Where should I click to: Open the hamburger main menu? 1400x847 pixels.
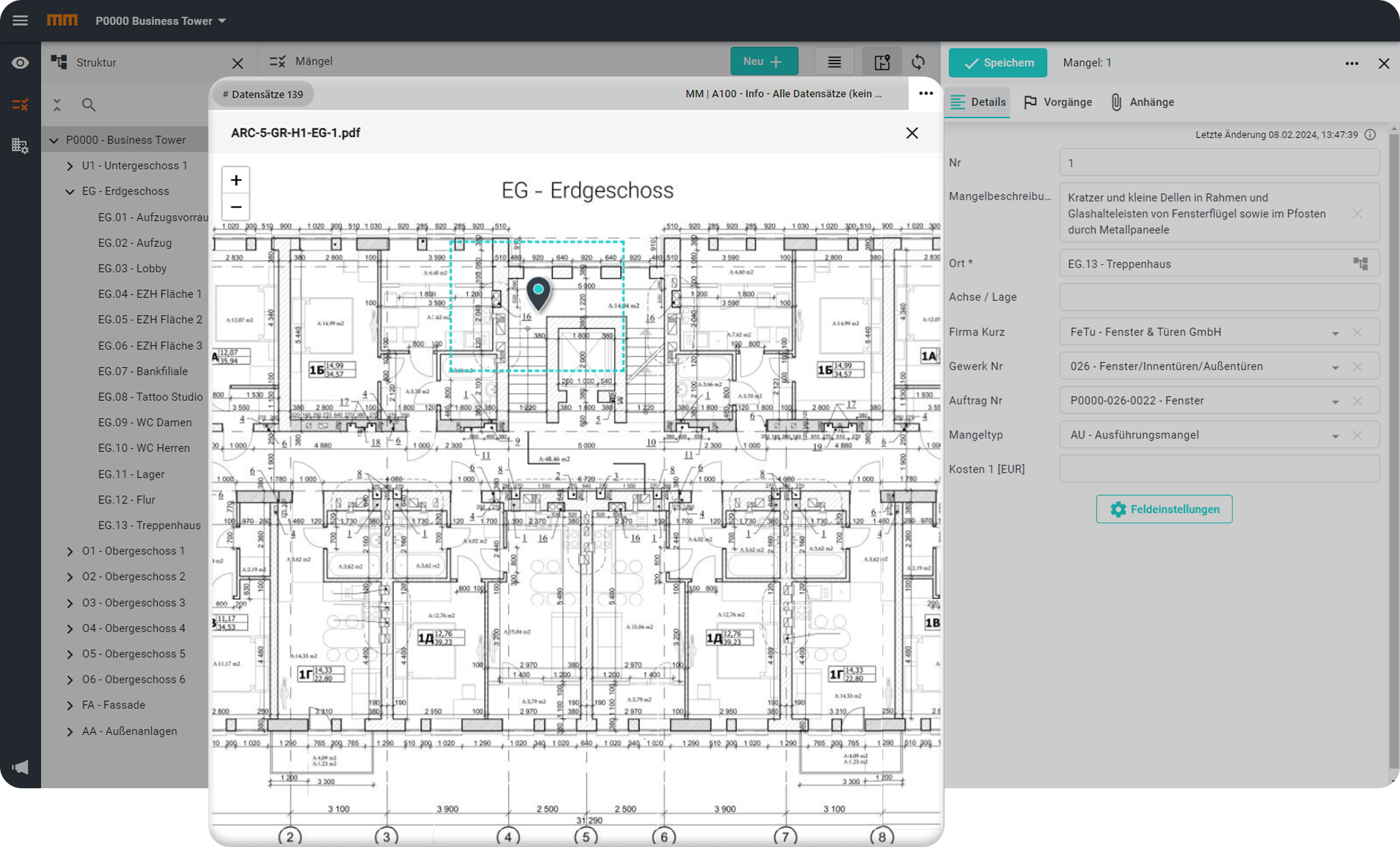pyautogui.click(x=20, y=20)
